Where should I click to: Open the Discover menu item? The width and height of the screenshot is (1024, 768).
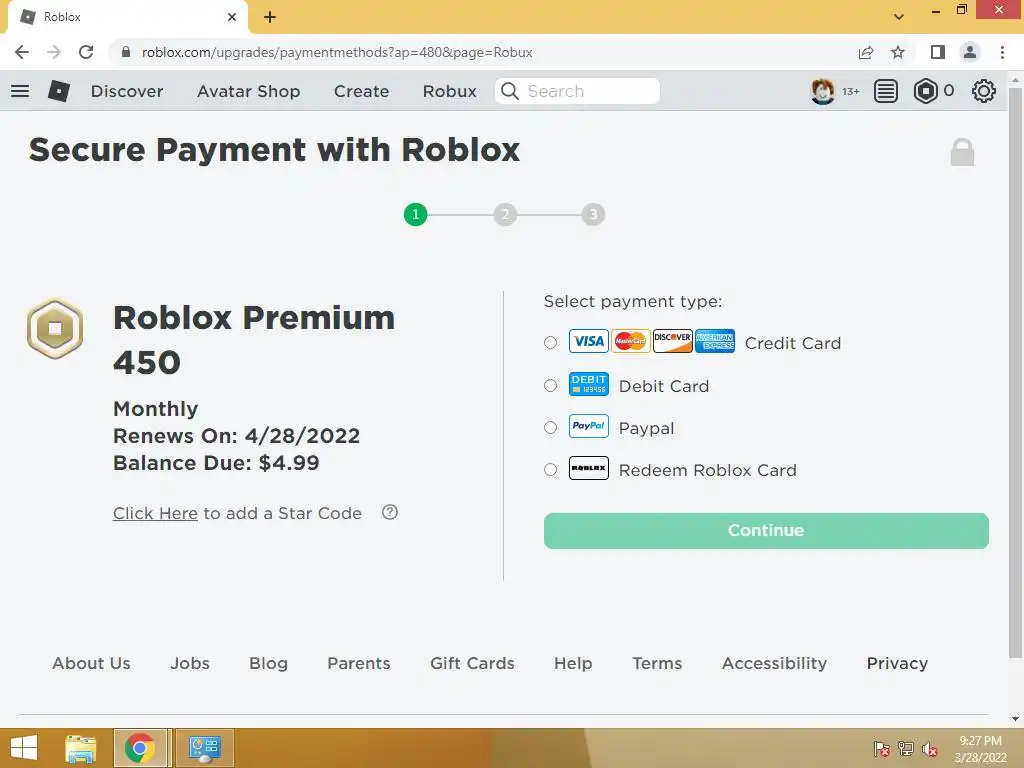pyautogui.click(x=127, y=91)
